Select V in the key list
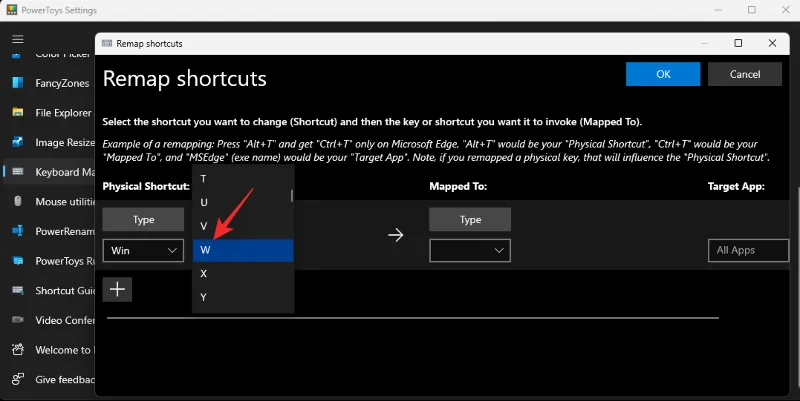This screenshot has height=401, width=800. coord(243,226)
